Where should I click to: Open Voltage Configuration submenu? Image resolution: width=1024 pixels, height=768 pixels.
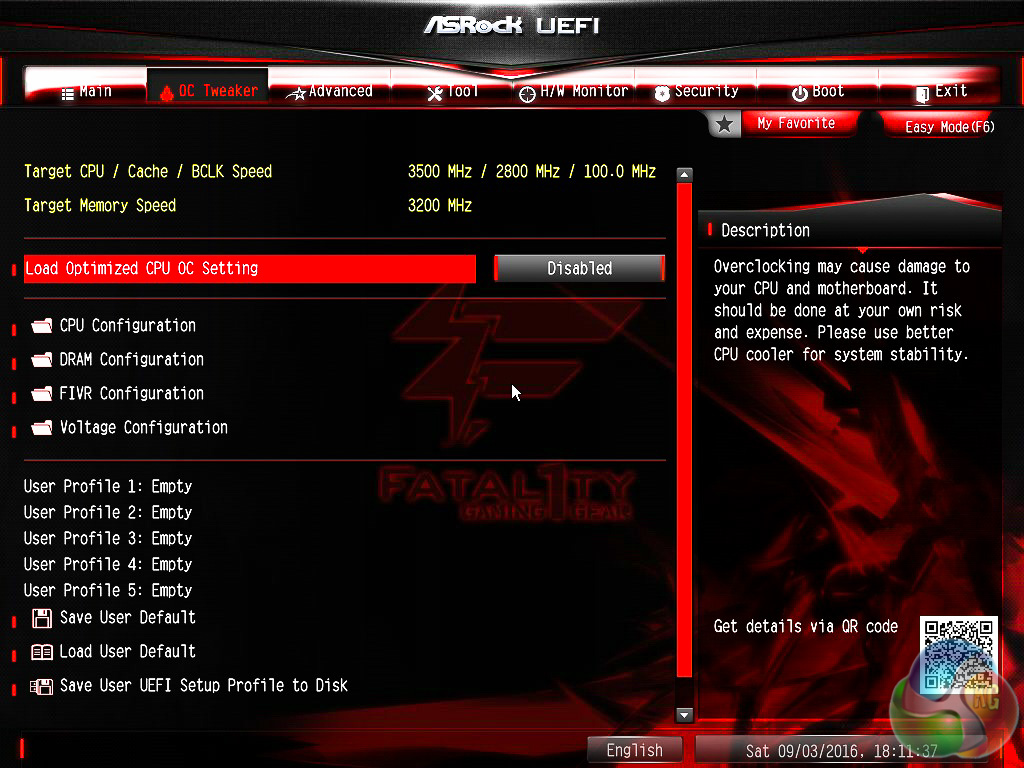[x=144, y=427]
